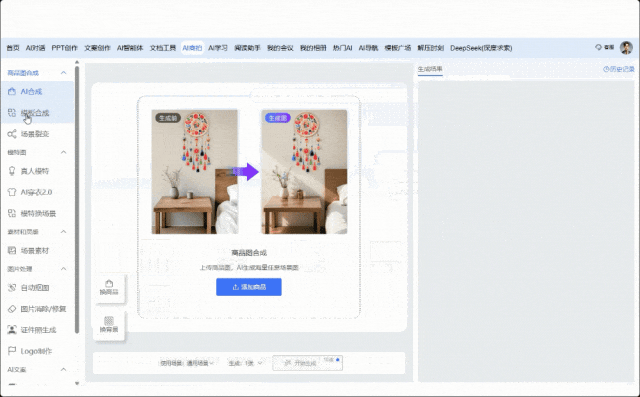Open AI合成 in the sidebar
The height and width of the screenshot is (397, 640).
pos(37,91)
